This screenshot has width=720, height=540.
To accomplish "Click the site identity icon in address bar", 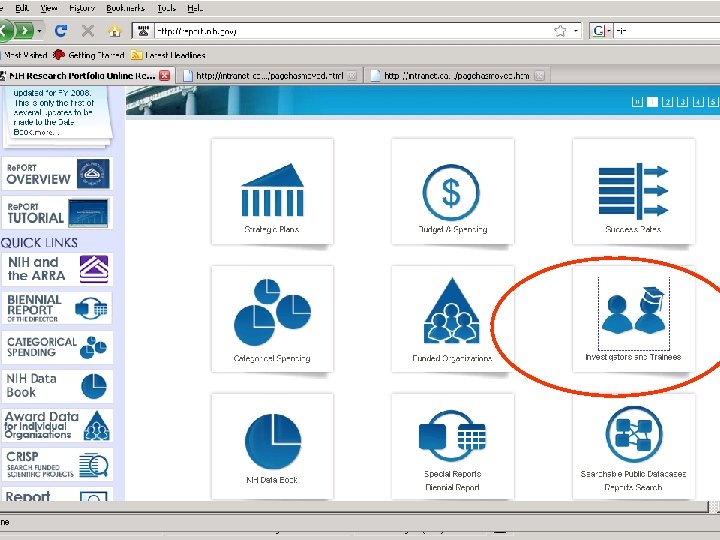I will point(143,31).
